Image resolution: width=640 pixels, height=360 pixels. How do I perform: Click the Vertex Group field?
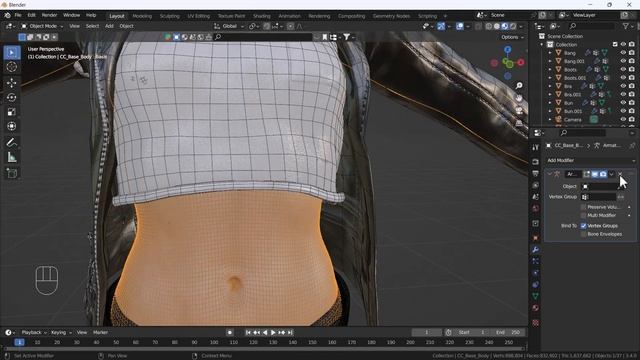(x=598, y=197)
